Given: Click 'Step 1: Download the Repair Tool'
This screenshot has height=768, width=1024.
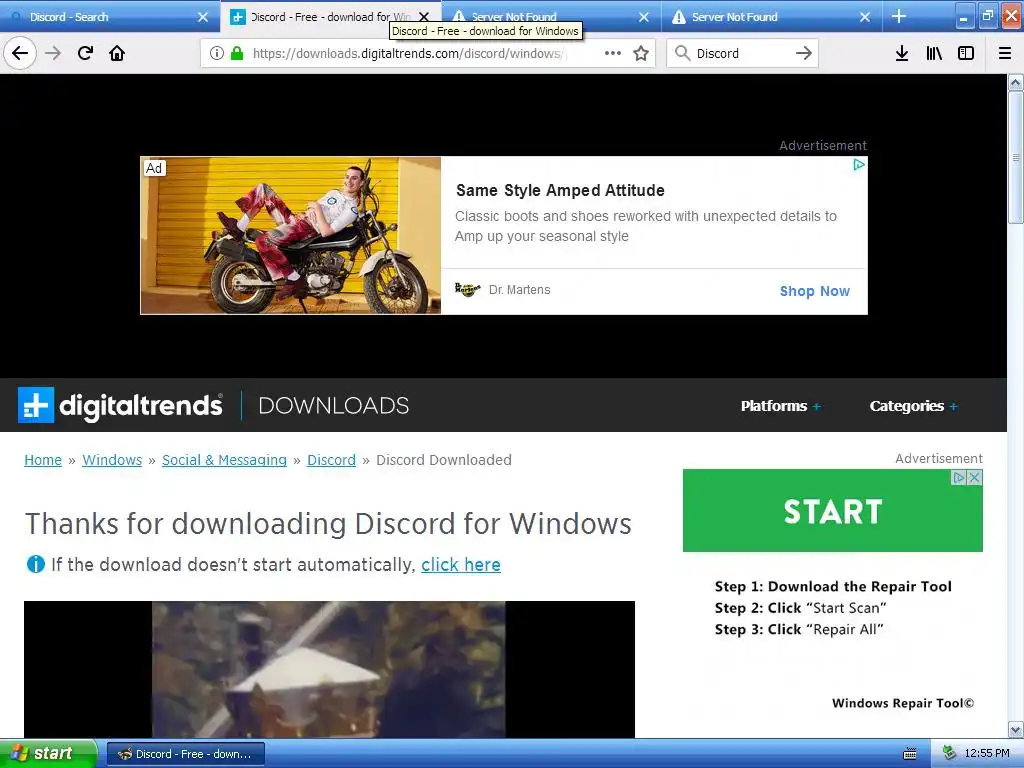Looking at the screenshot, I should pos(833,586).
